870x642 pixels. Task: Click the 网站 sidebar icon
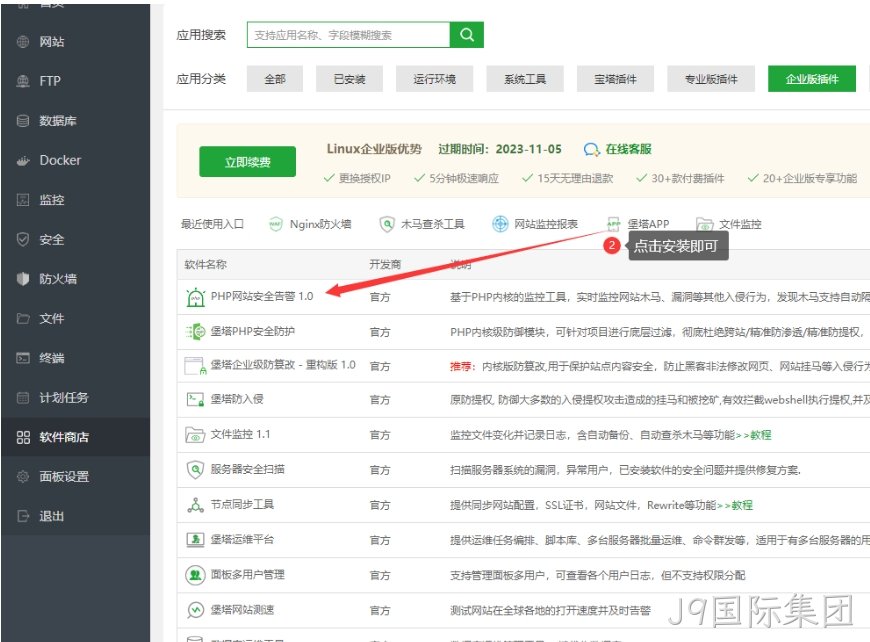coord(23,42)
